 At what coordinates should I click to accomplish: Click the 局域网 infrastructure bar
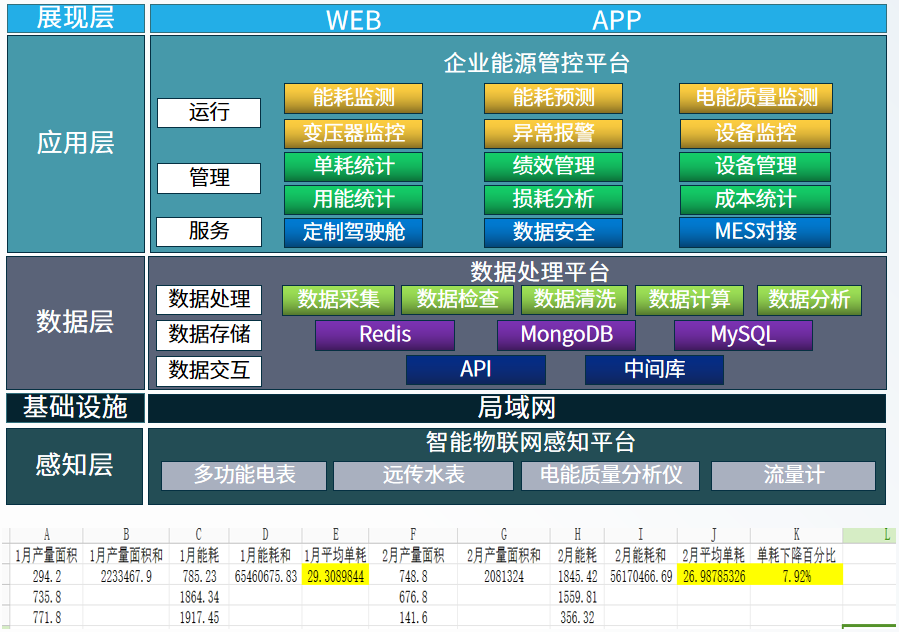click(x=517, y=408)
